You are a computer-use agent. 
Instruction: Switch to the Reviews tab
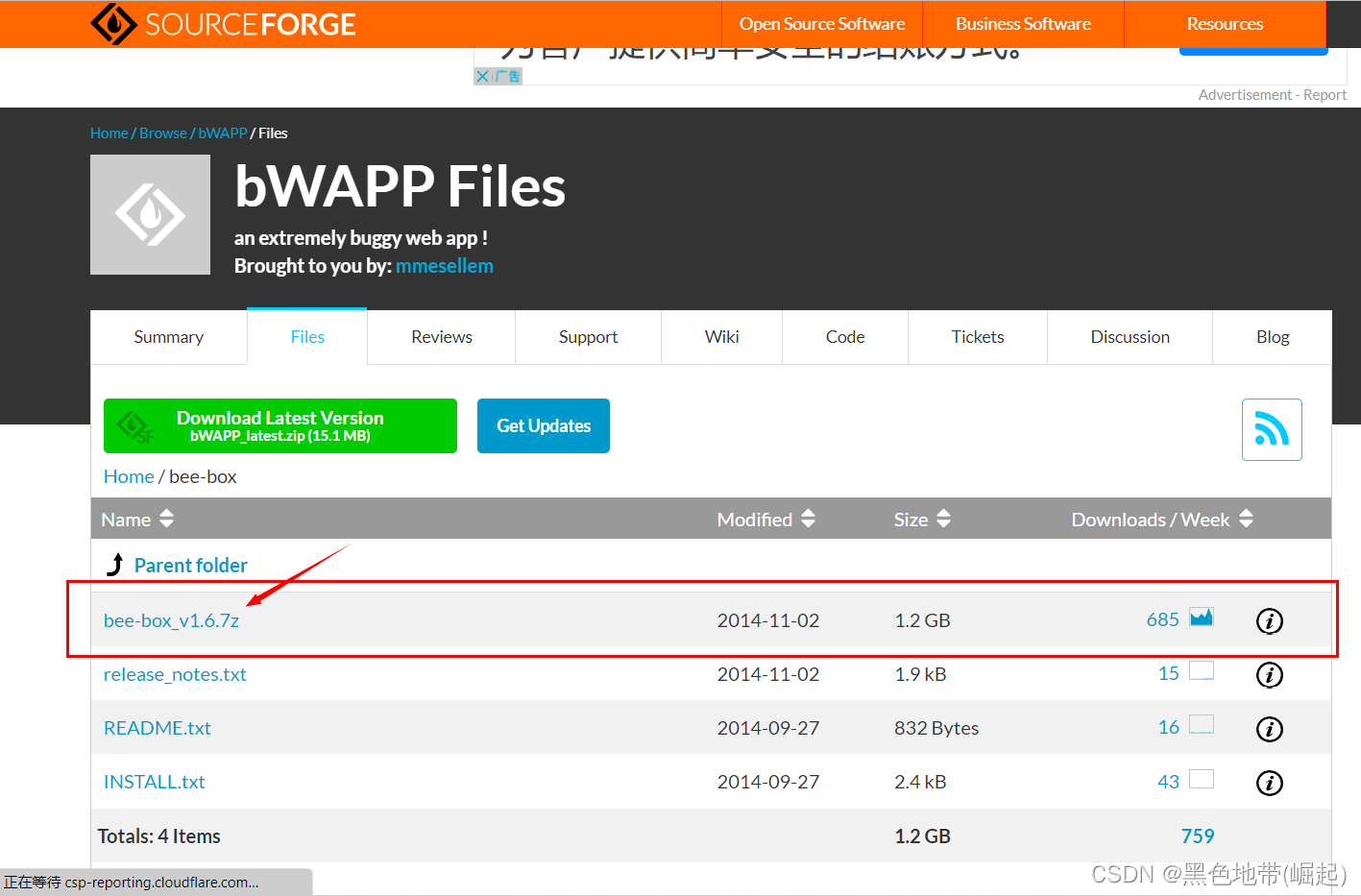[442, 337]
